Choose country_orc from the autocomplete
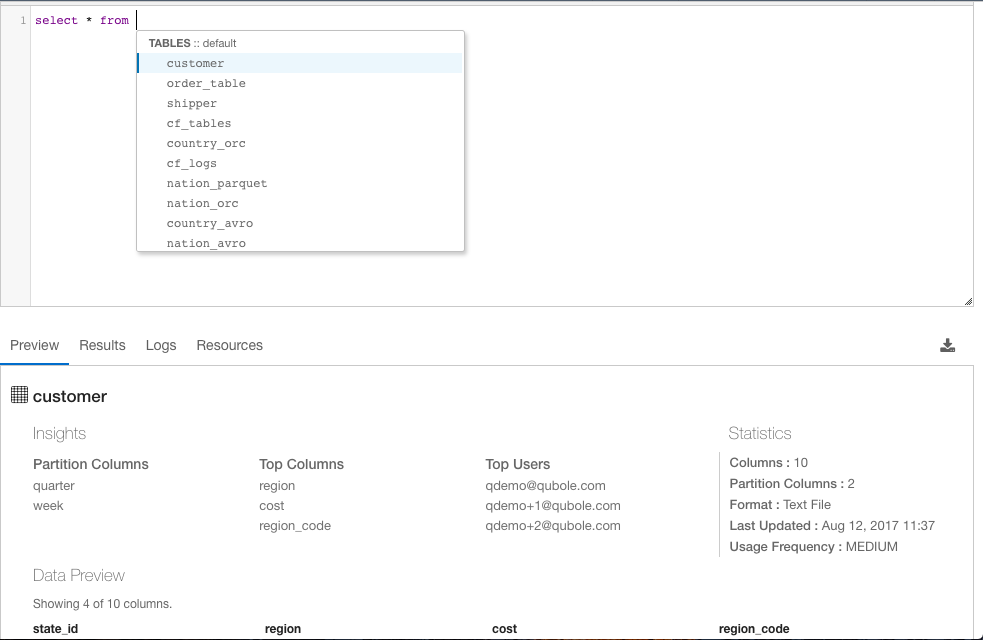The width and height of the screenshot is (983, 640). (300, 144)
